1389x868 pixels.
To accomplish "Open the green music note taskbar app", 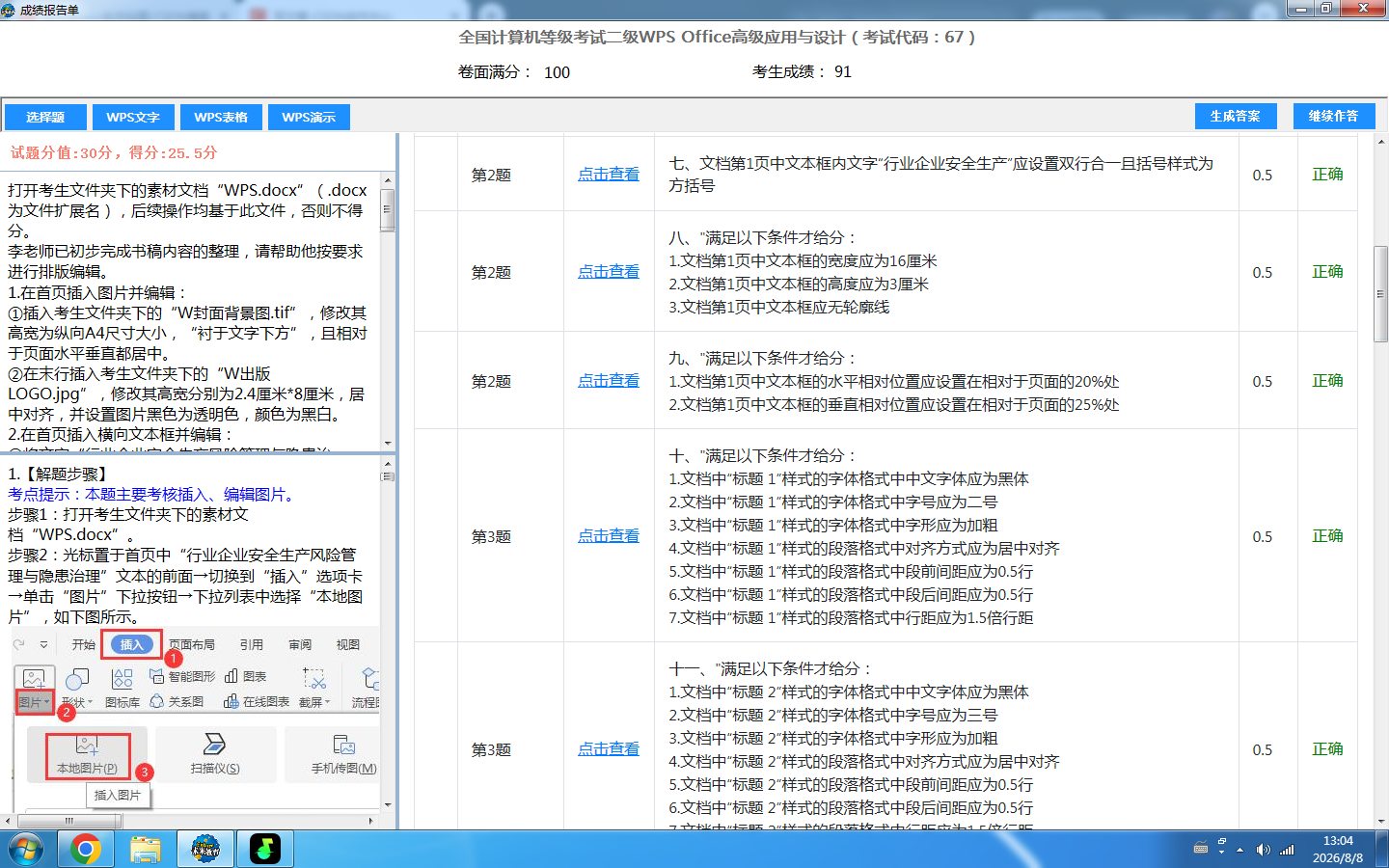I will pyautogui.click(x=265, y=850).
